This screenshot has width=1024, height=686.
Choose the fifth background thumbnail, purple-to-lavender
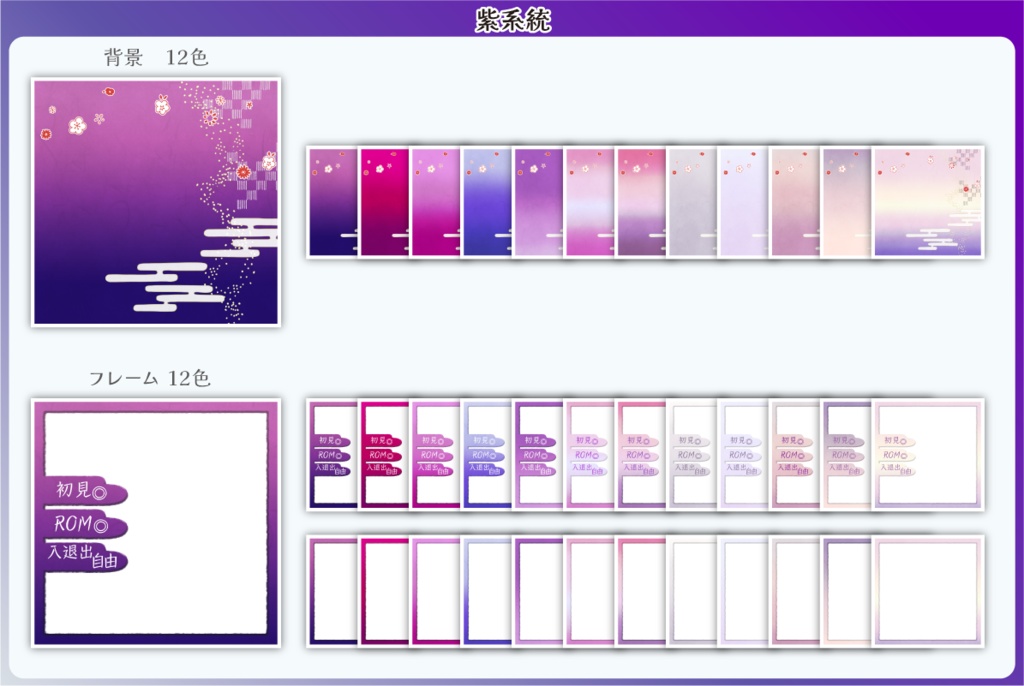(538, 202)
